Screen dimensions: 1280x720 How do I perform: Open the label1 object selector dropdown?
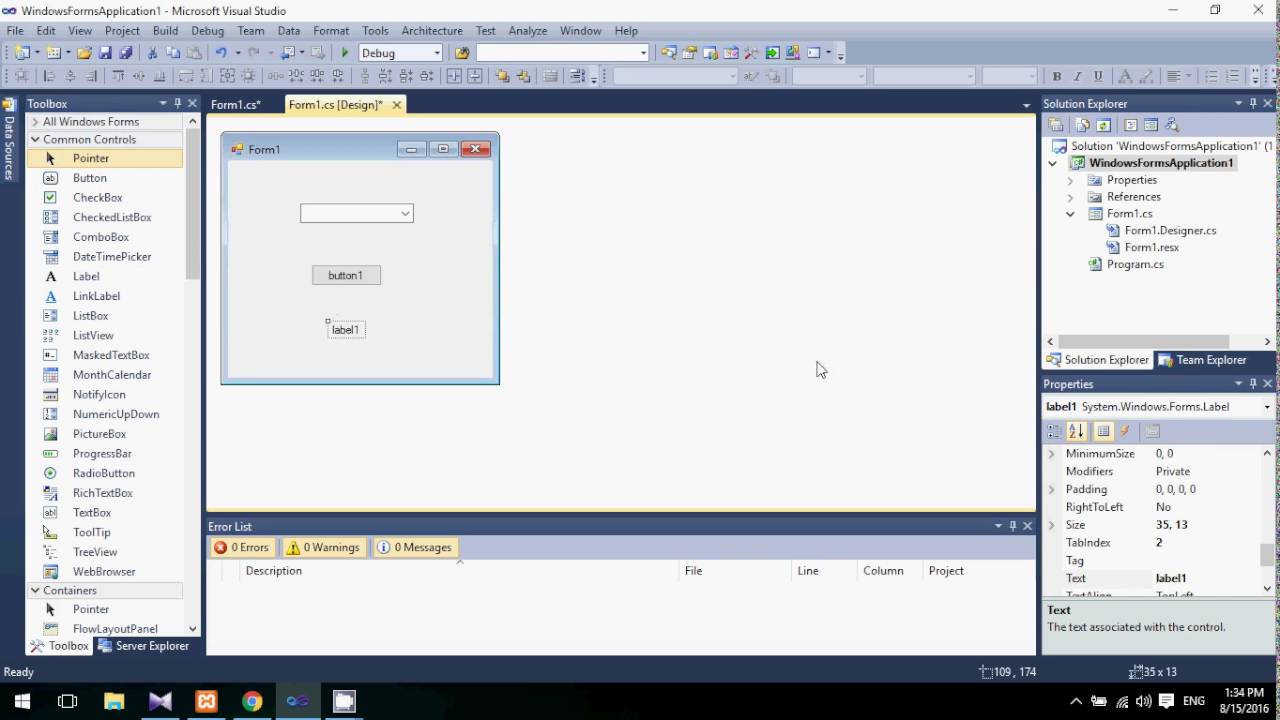tap(1266, 407)
